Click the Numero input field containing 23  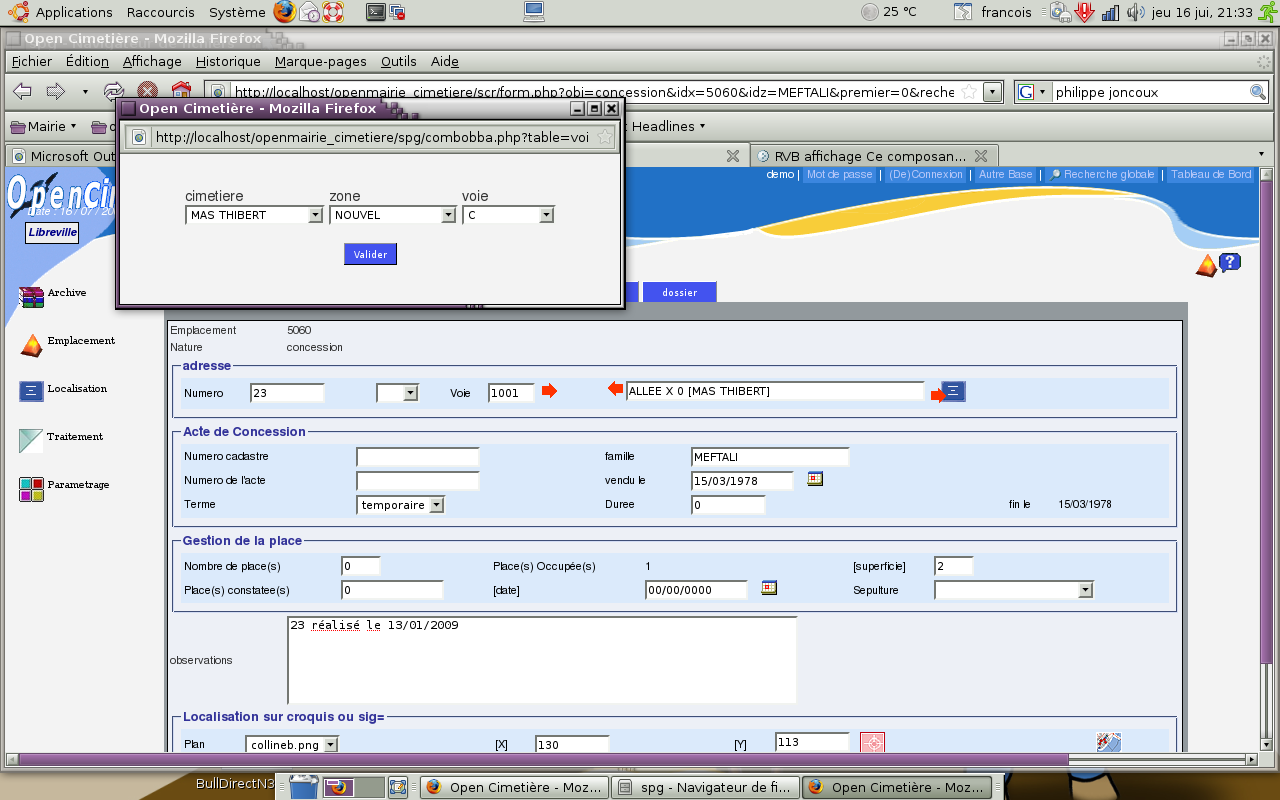tap(288, 393)
